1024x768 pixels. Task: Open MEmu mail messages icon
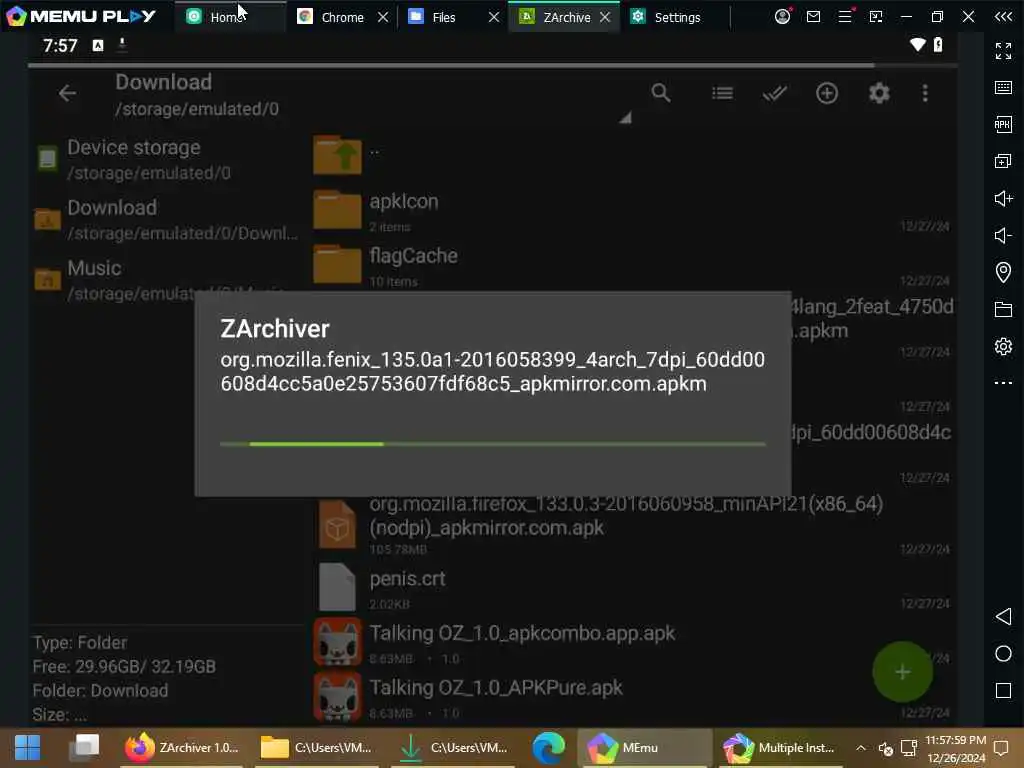[x=813, y=16]
